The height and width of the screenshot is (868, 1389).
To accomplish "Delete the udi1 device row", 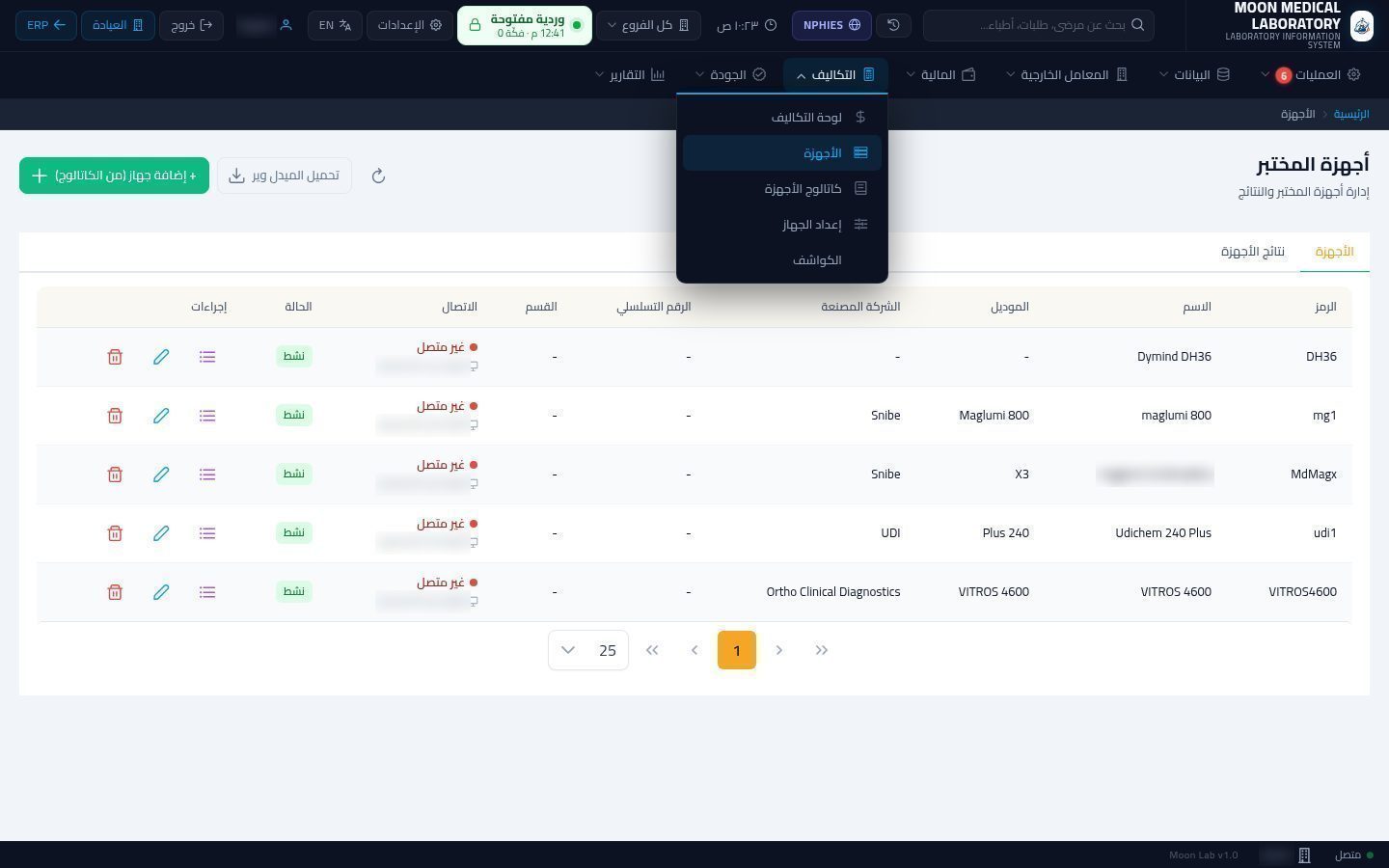I will coord(115,533).
